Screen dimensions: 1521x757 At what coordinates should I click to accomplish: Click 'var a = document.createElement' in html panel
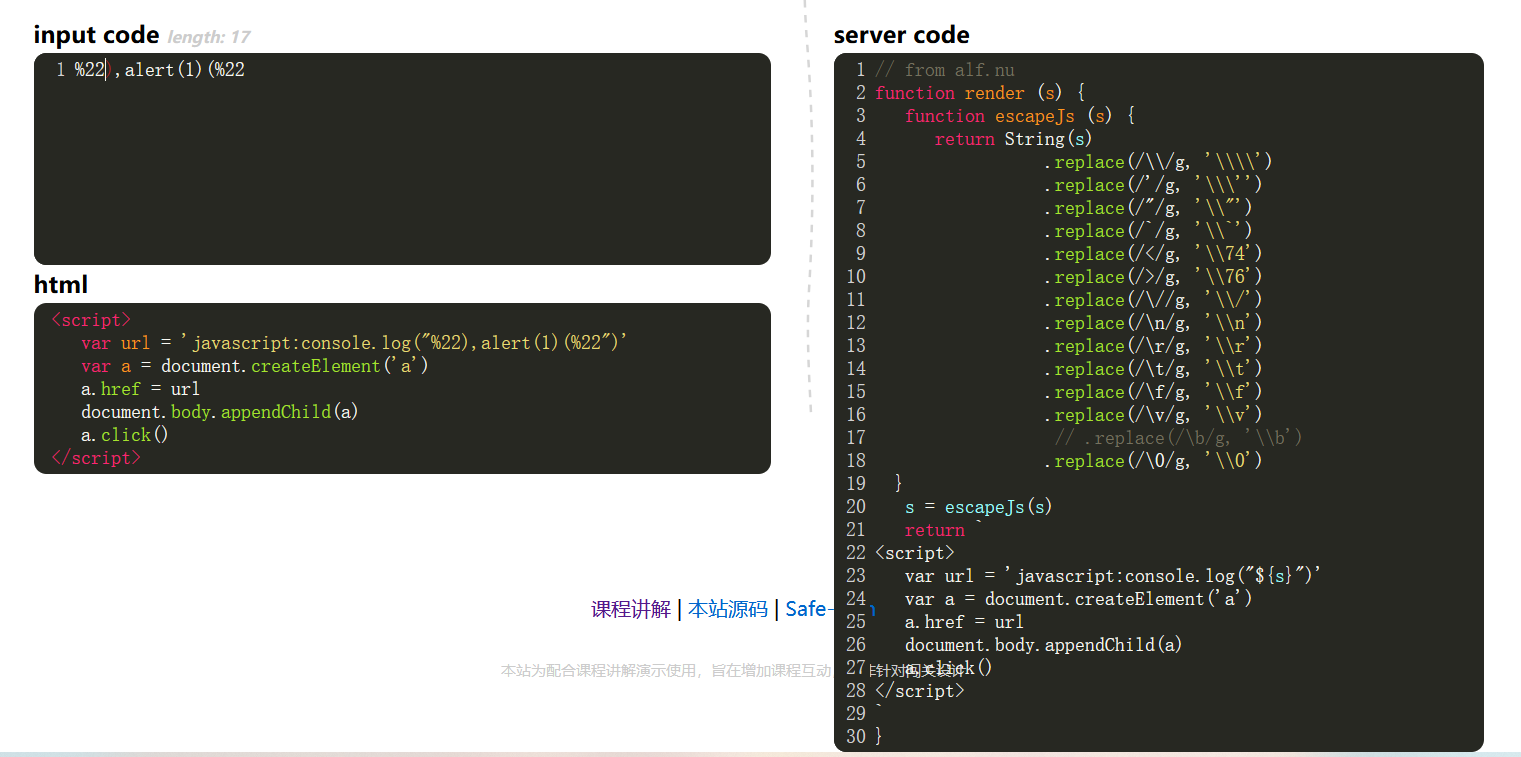pos(255,366)
